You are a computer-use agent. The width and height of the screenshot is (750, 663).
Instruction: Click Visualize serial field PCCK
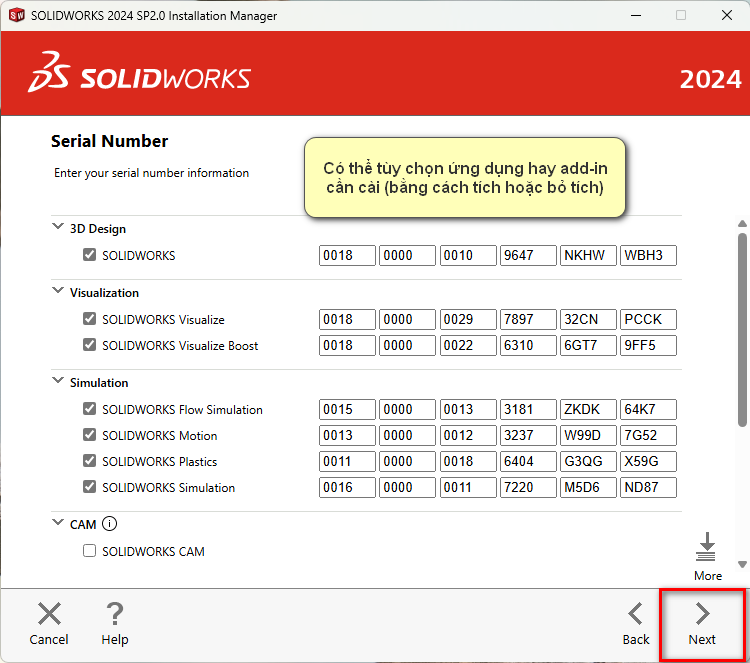tap(648, 319)
